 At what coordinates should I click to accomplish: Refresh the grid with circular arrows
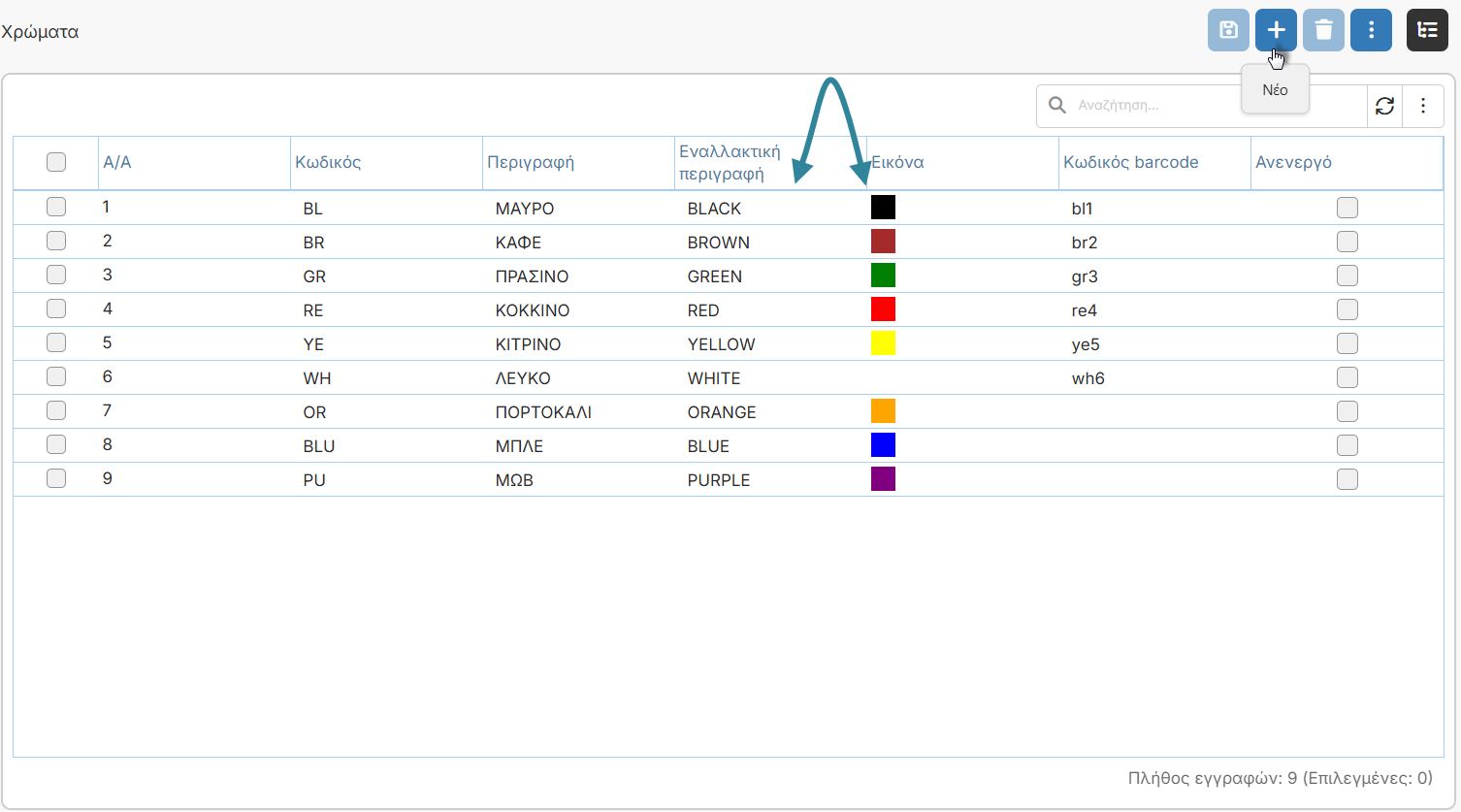1384,106
